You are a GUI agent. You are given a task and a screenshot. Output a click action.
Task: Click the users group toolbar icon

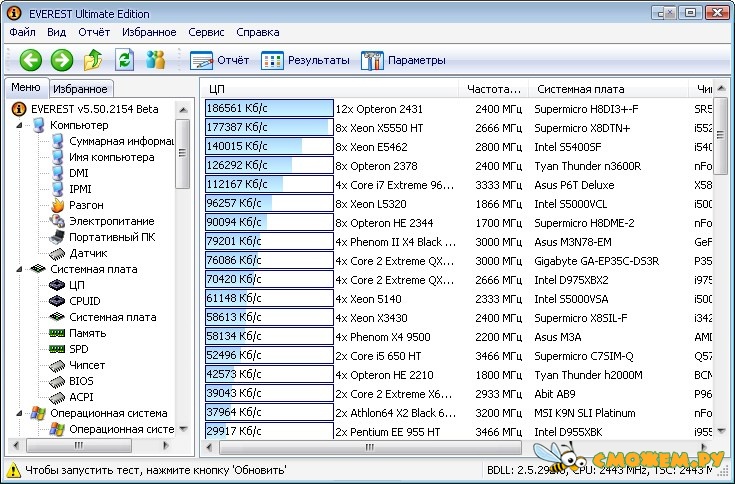pos(156,60)
